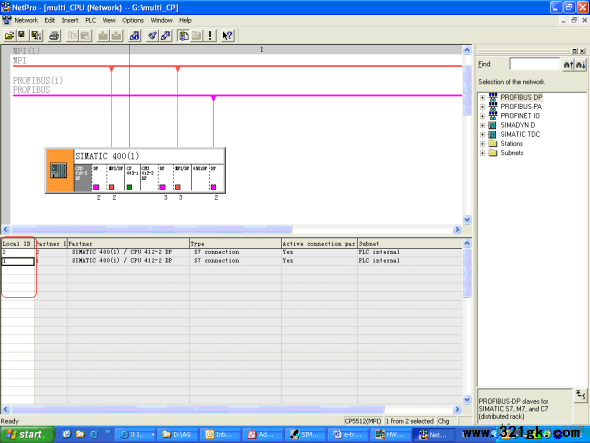The image size is (590, 443).
Task: Click find-next down arrow icon beside Find field
Action: 580,65
